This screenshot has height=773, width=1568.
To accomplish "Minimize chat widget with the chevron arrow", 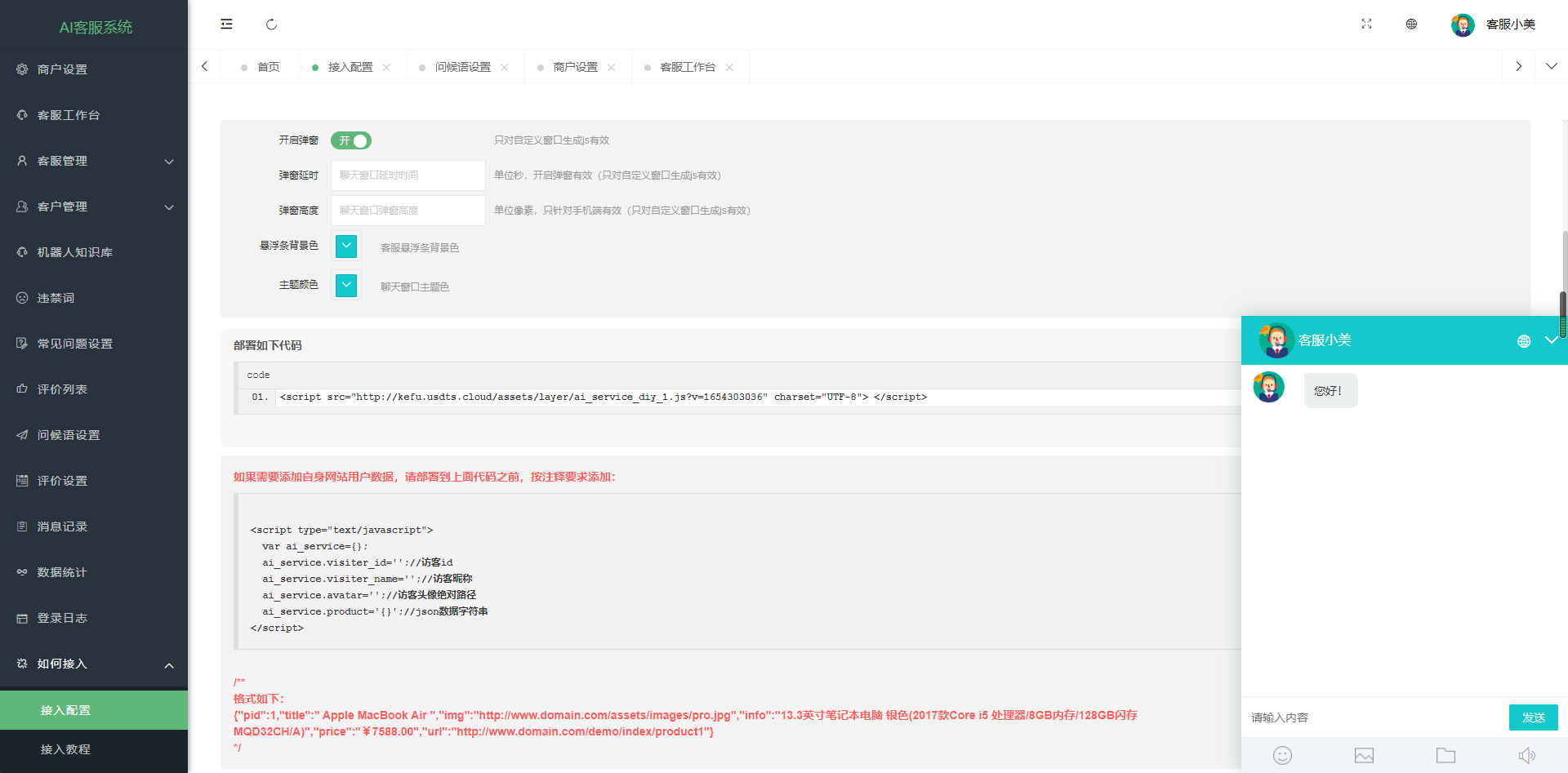I will click(x=1552, y=340).
